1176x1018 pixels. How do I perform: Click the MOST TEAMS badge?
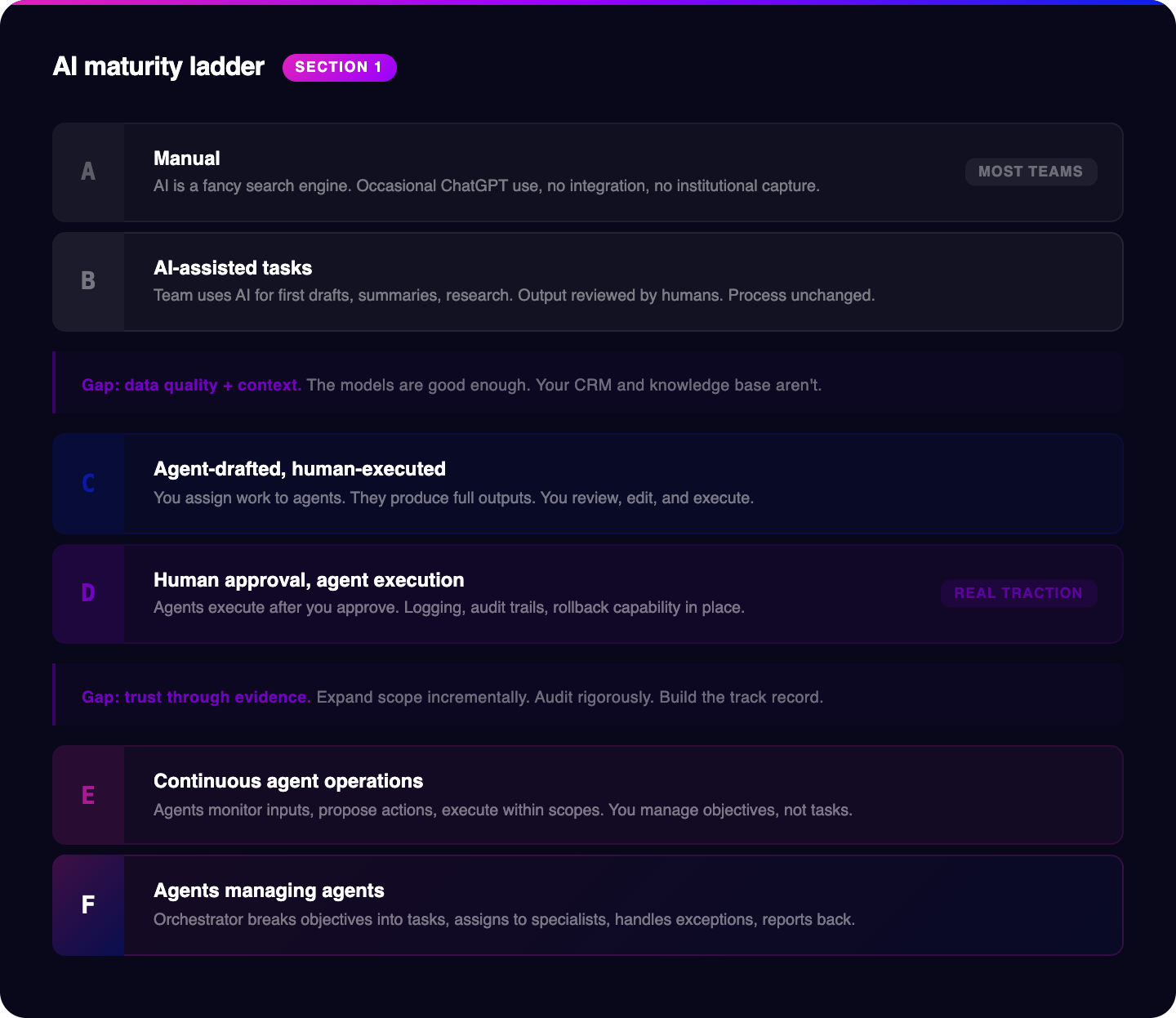pos(1031,172)
